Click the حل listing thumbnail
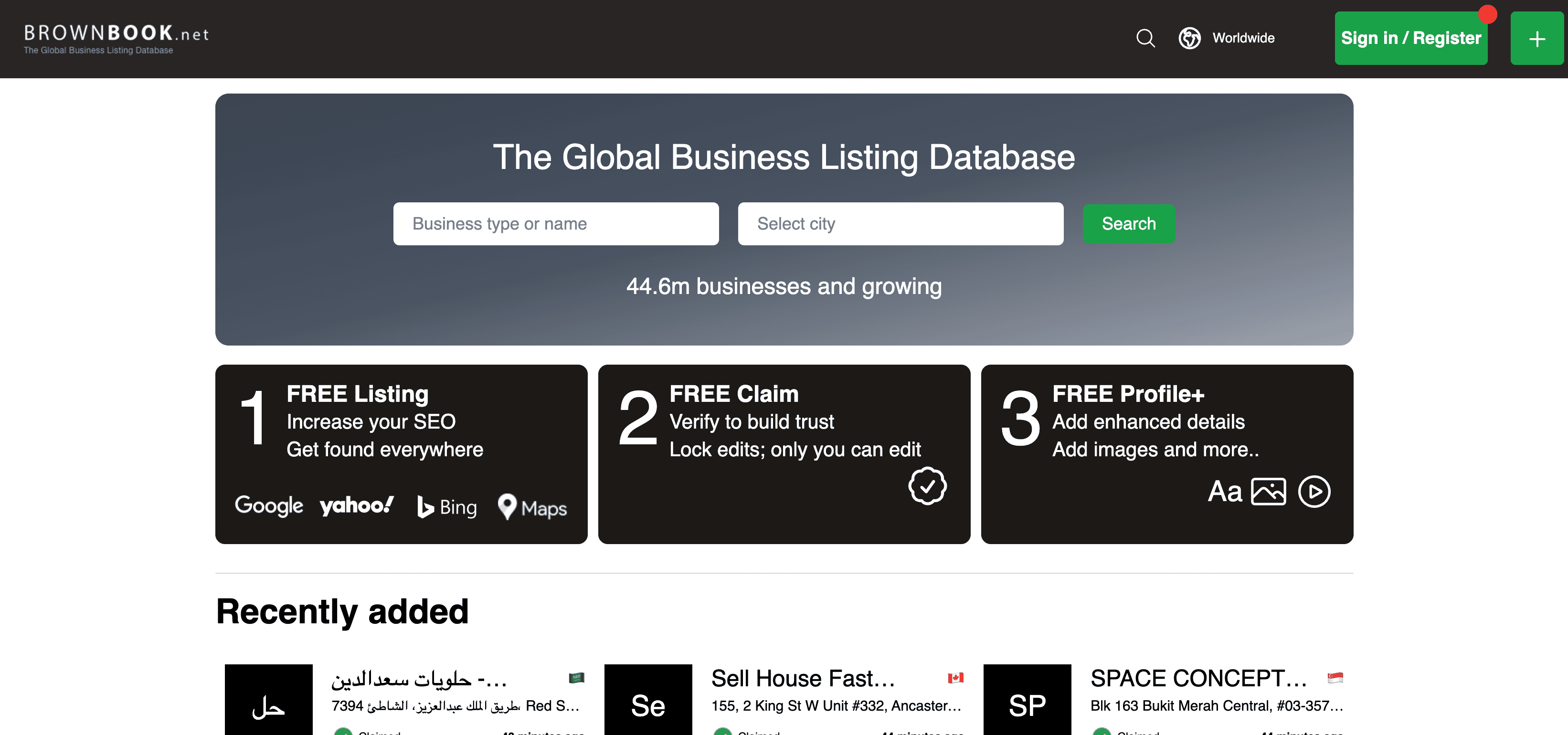 [268, 700]
